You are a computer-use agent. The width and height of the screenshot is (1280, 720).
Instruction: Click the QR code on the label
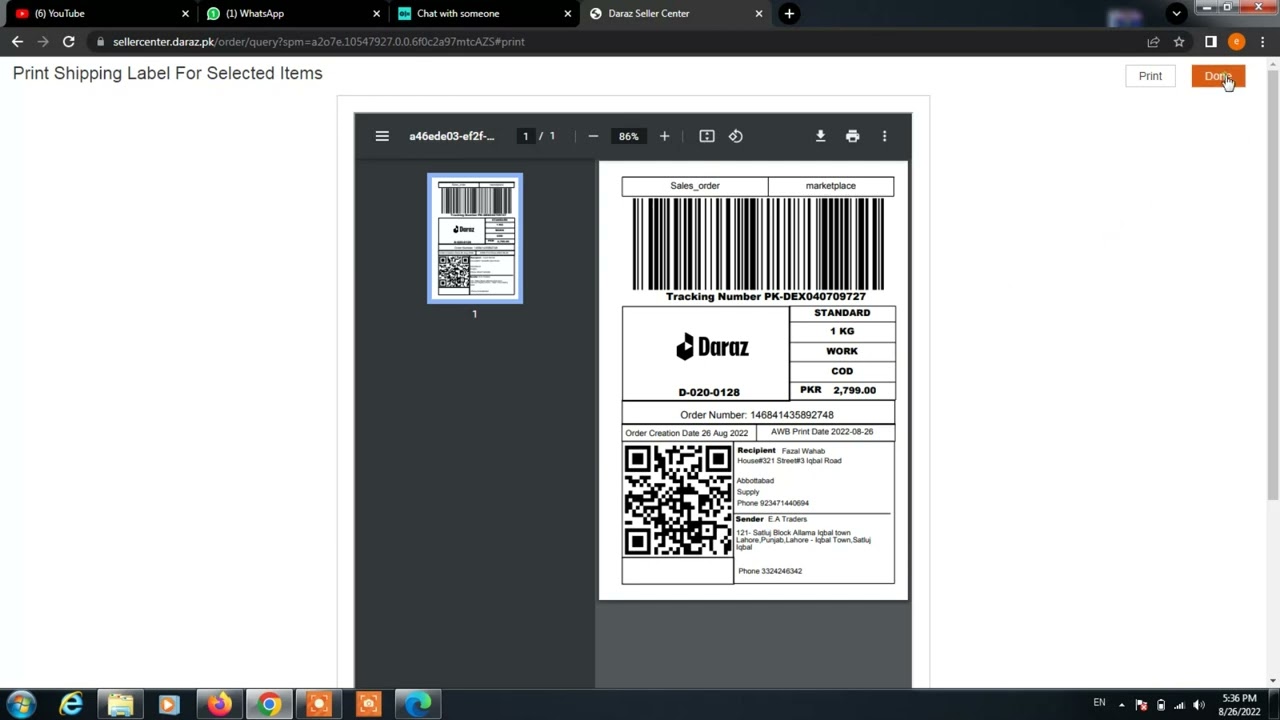coord(678,500)
